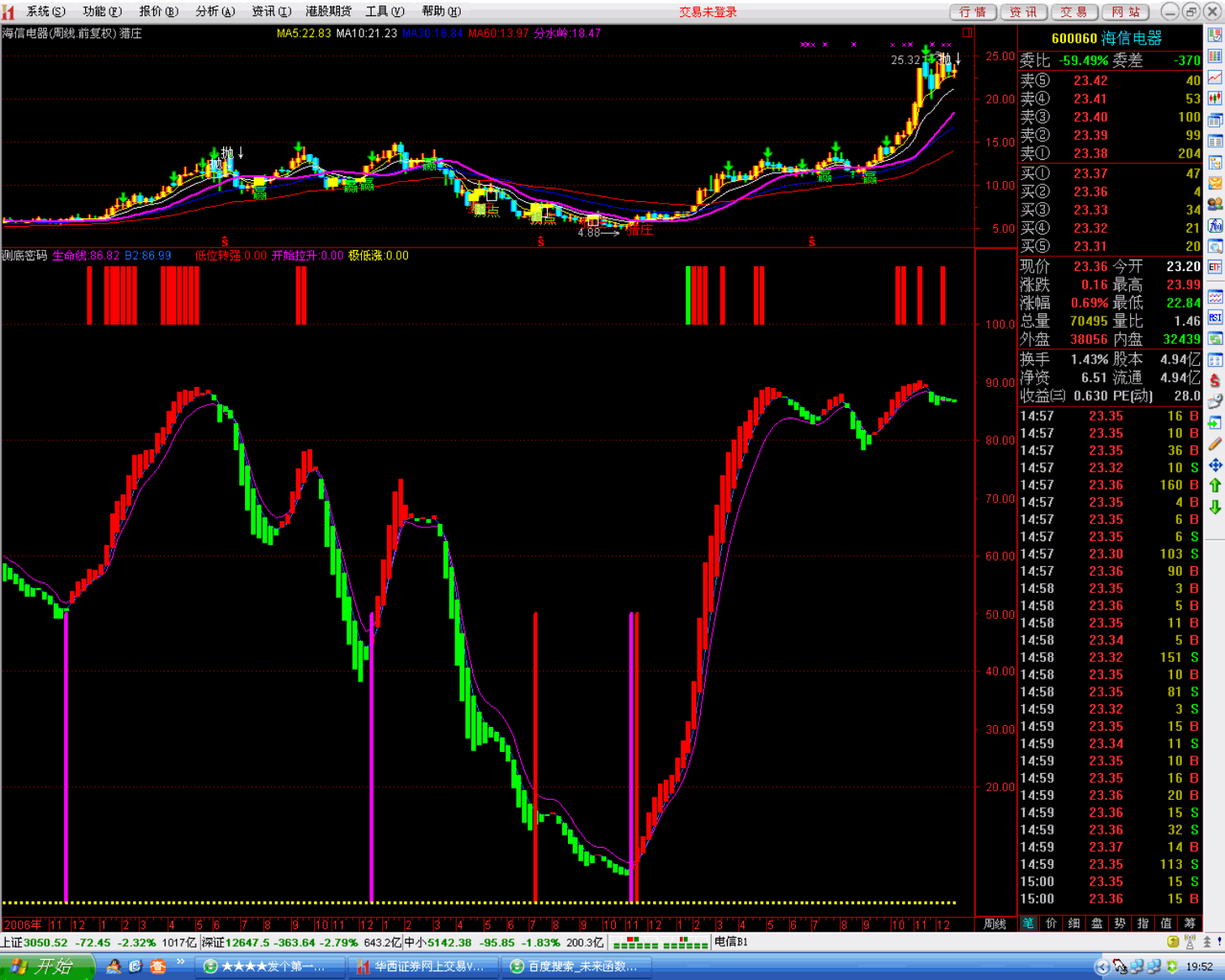The image size is (1225, 980).
Task: Click the 周线 period selector
Action: click(995, 924)
